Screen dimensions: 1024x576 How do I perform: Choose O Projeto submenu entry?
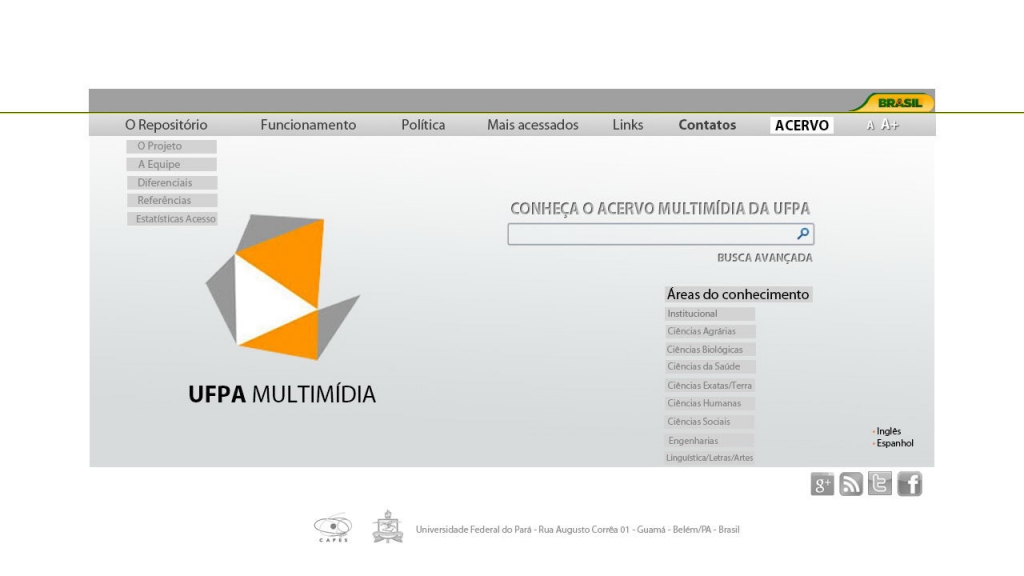[x=172, y=146]
